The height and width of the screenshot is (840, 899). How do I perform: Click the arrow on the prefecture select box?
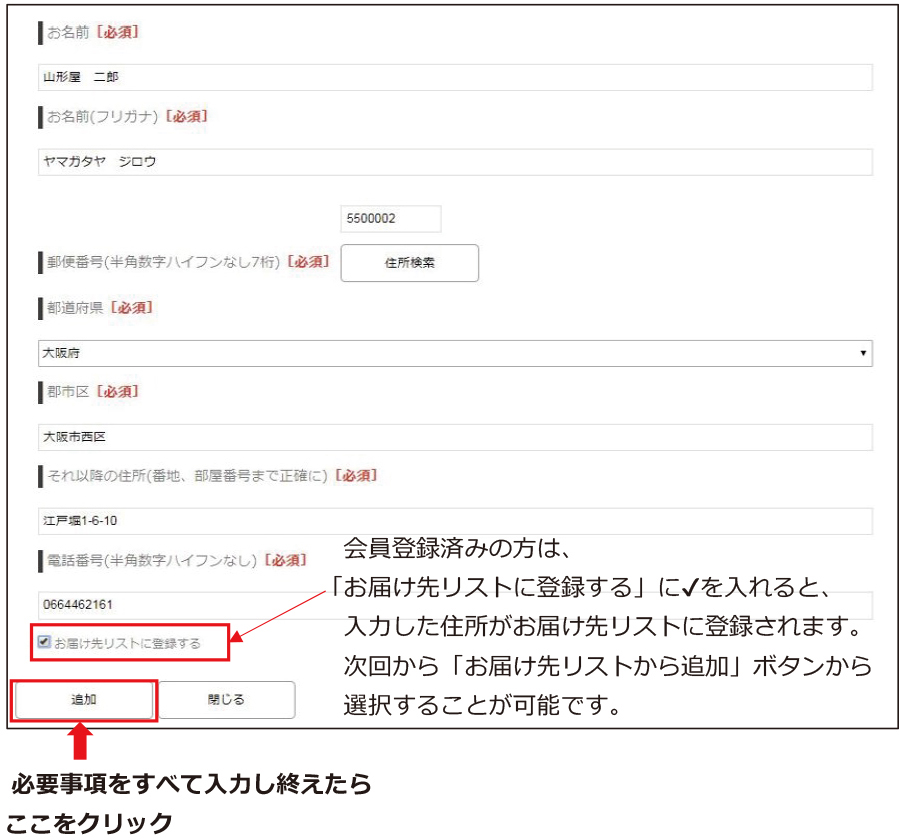862,353
